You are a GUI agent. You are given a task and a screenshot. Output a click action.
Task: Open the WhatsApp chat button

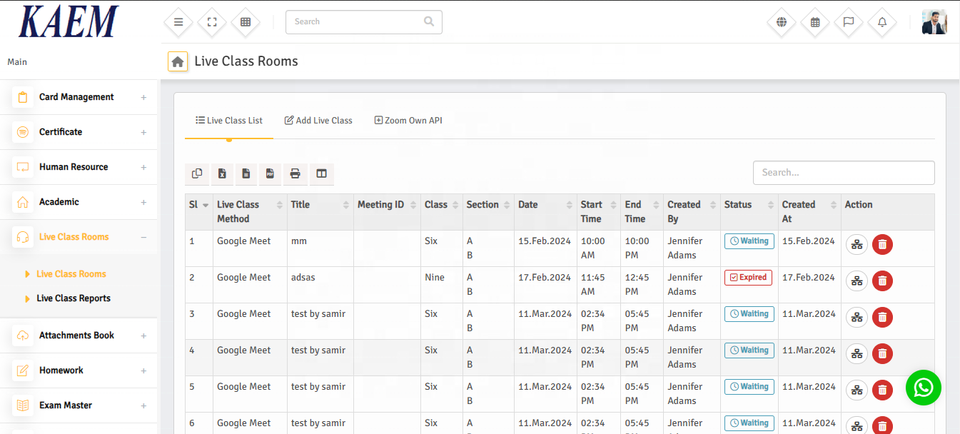923,388
